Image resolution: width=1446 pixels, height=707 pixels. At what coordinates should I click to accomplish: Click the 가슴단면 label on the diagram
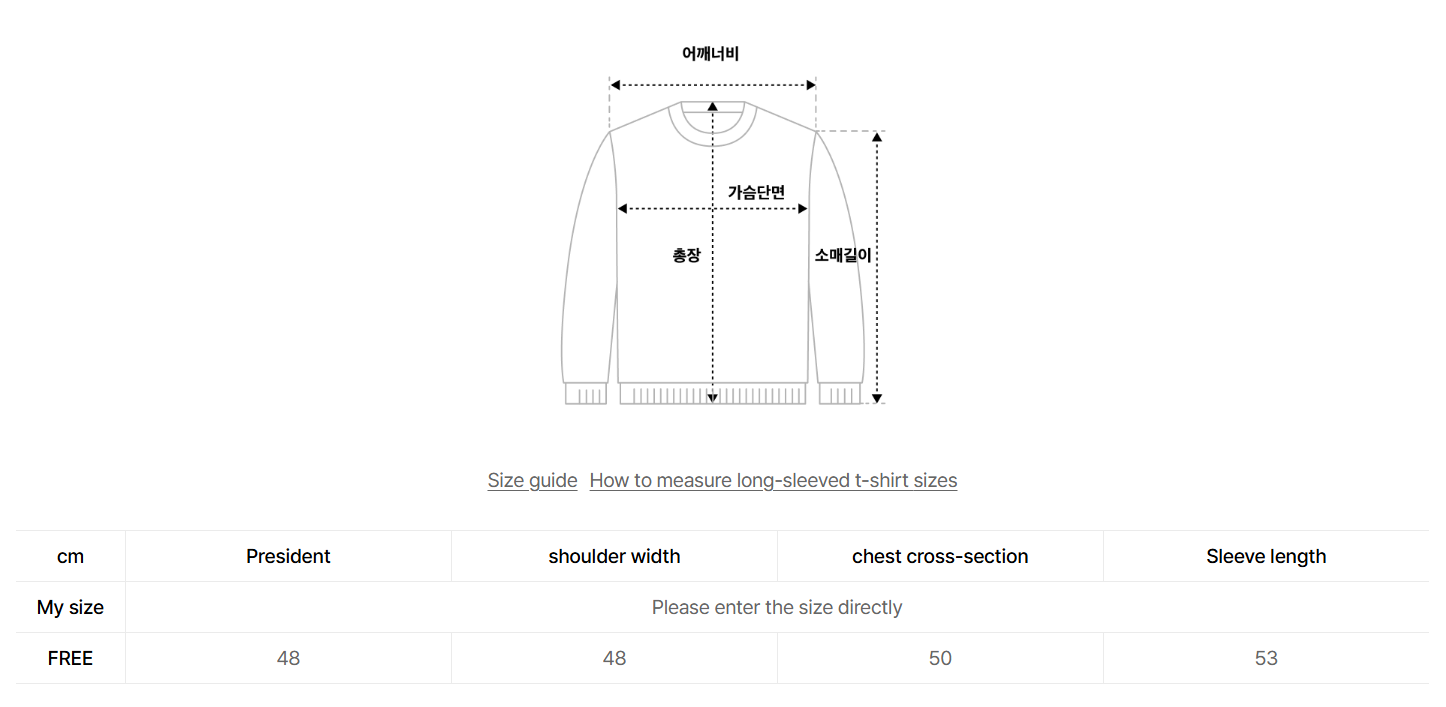tap(756, 193)
